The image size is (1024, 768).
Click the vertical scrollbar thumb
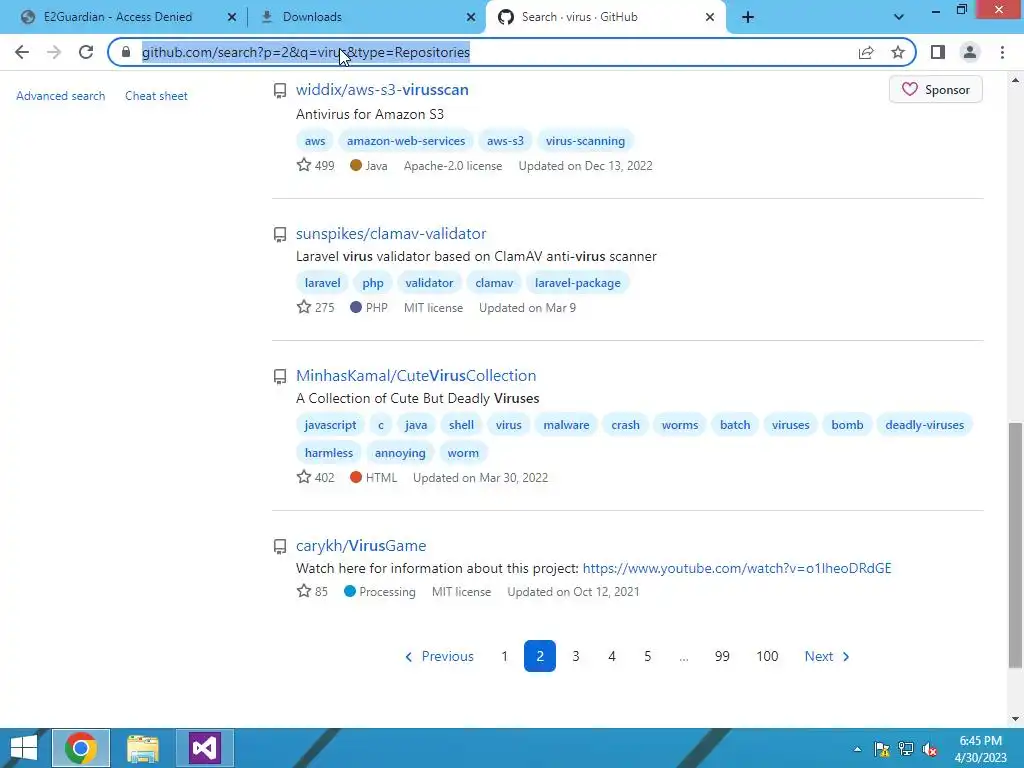[1015, 546]
